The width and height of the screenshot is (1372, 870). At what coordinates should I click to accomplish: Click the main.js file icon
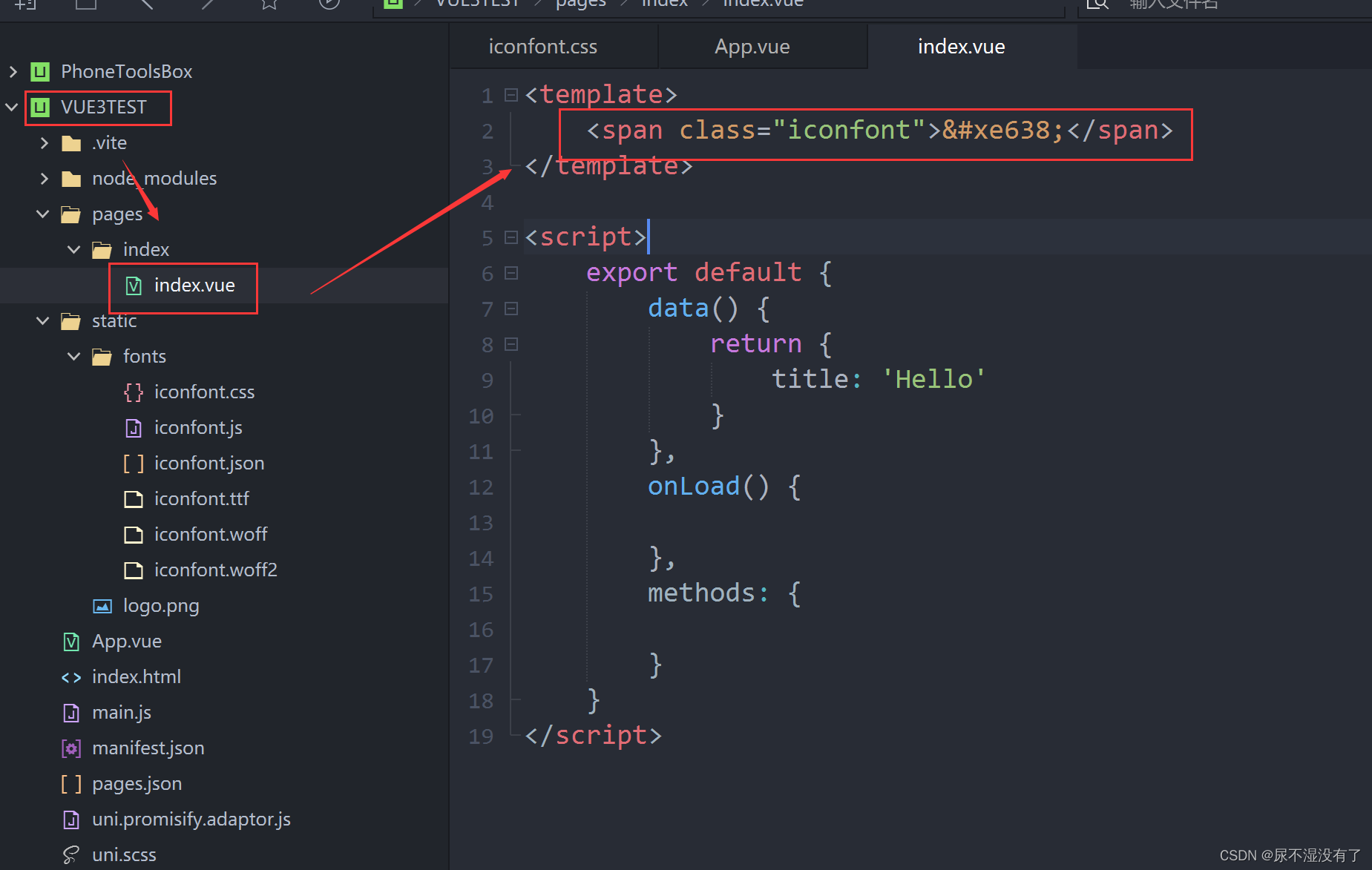(71, 713)
